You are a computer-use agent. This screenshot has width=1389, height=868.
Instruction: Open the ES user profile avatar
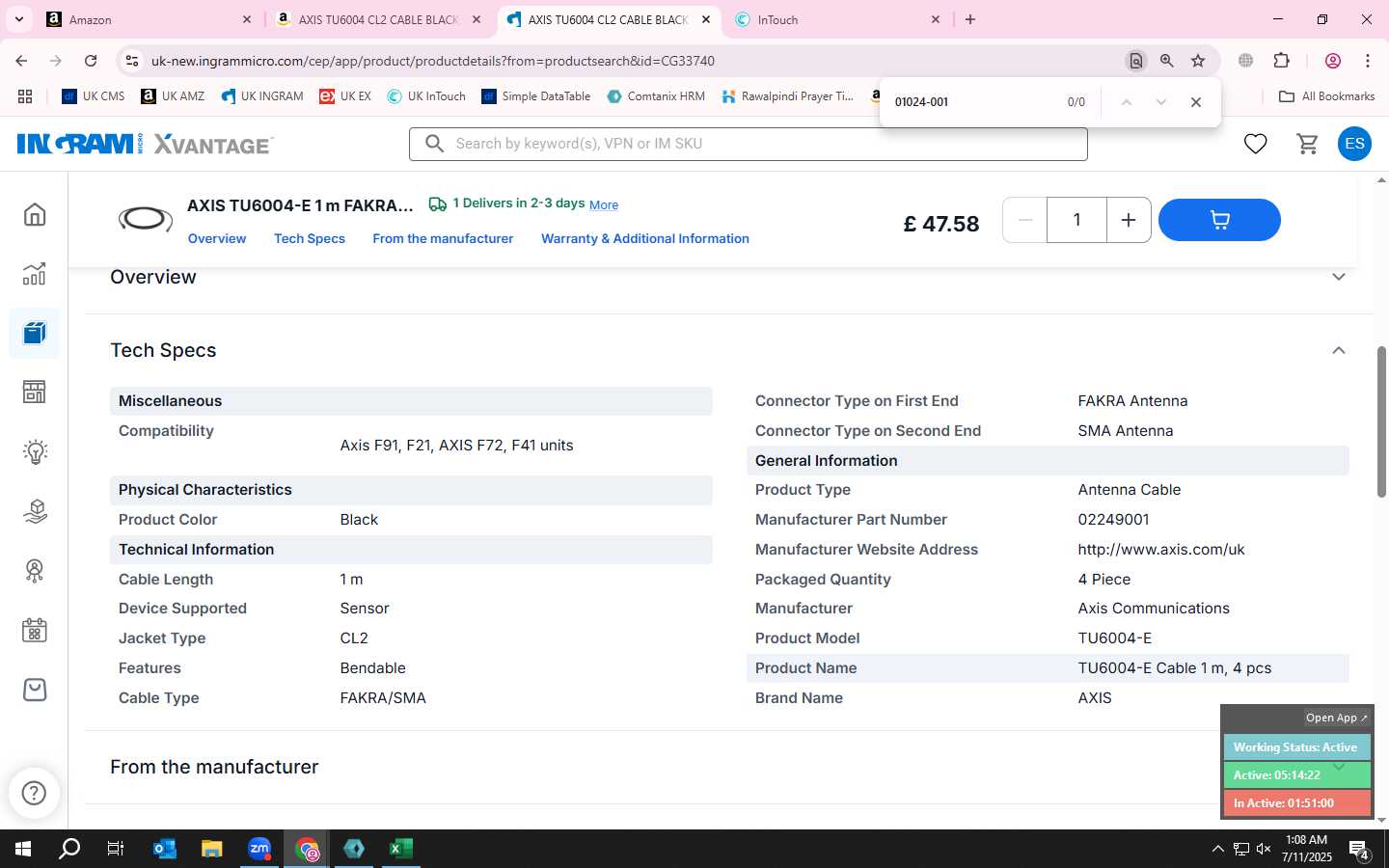[1354, 144]
